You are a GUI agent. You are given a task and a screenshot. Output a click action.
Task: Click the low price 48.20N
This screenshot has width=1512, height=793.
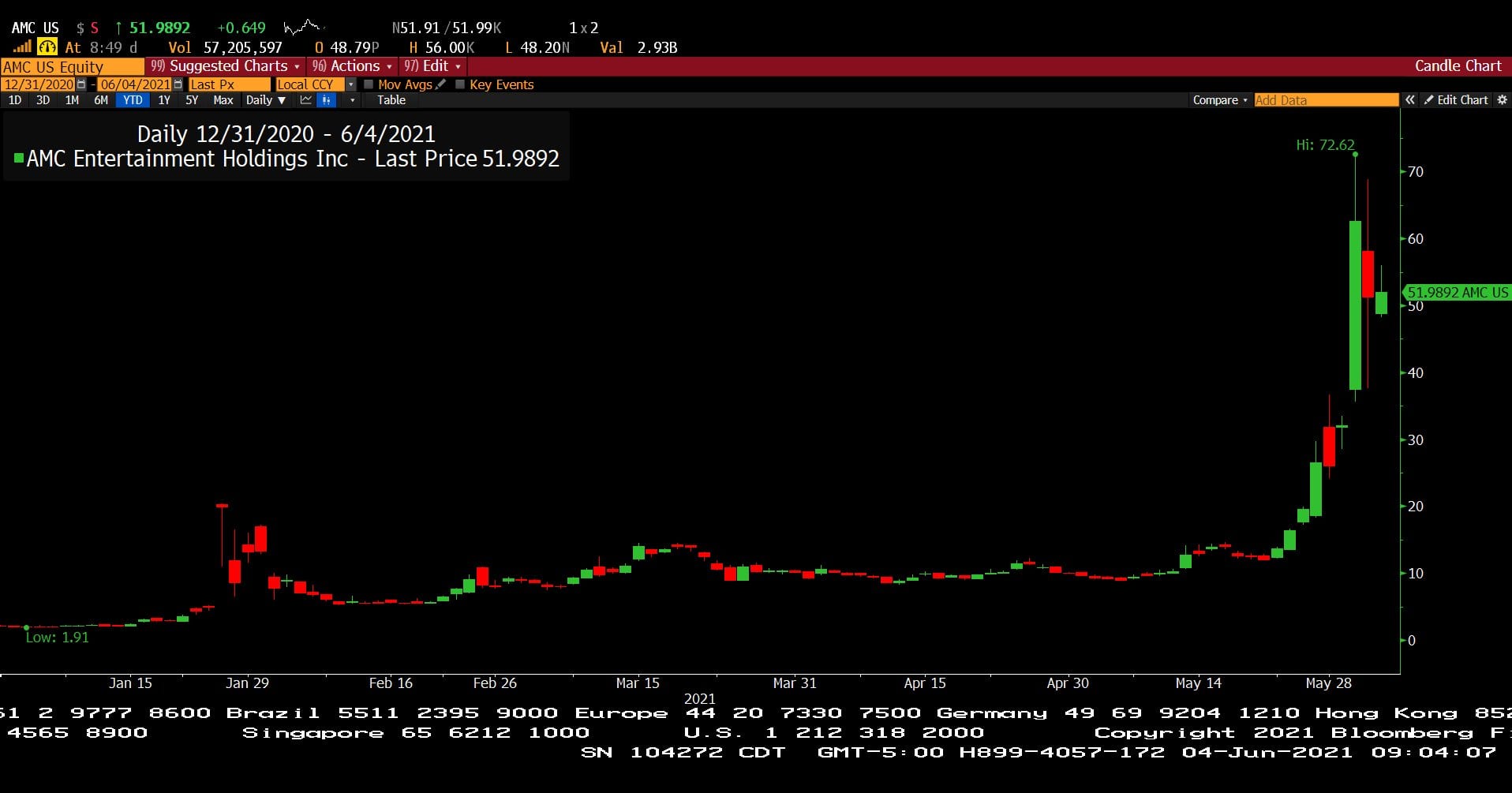(545, 48)
